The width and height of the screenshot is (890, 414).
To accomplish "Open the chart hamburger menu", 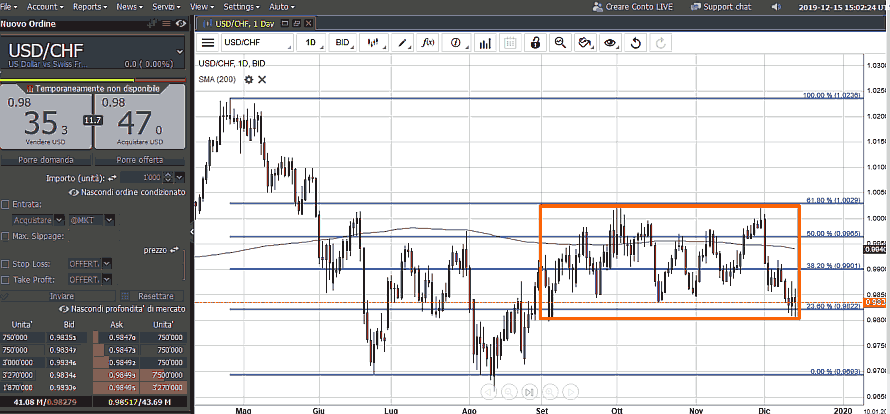I will (x=208, y=43).
